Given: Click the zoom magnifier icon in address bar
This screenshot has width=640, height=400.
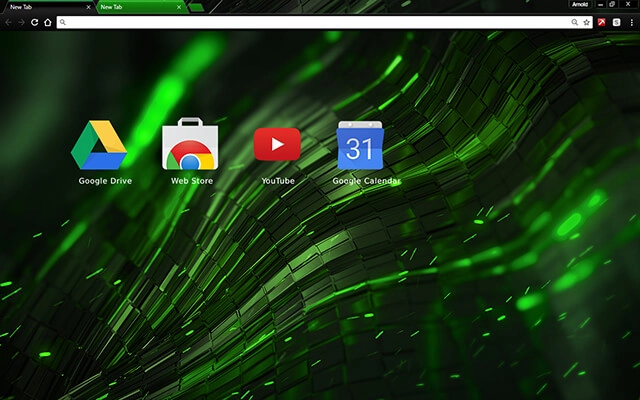Looking at the screenshot, I should 574,22.
